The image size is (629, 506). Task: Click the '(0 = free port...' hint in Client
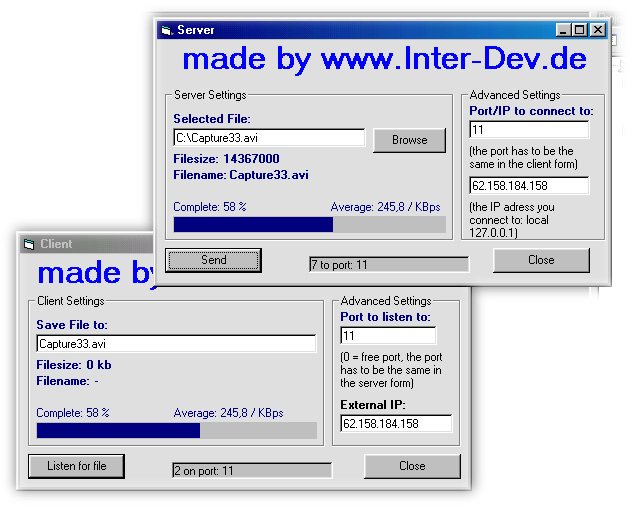point(391,370)
